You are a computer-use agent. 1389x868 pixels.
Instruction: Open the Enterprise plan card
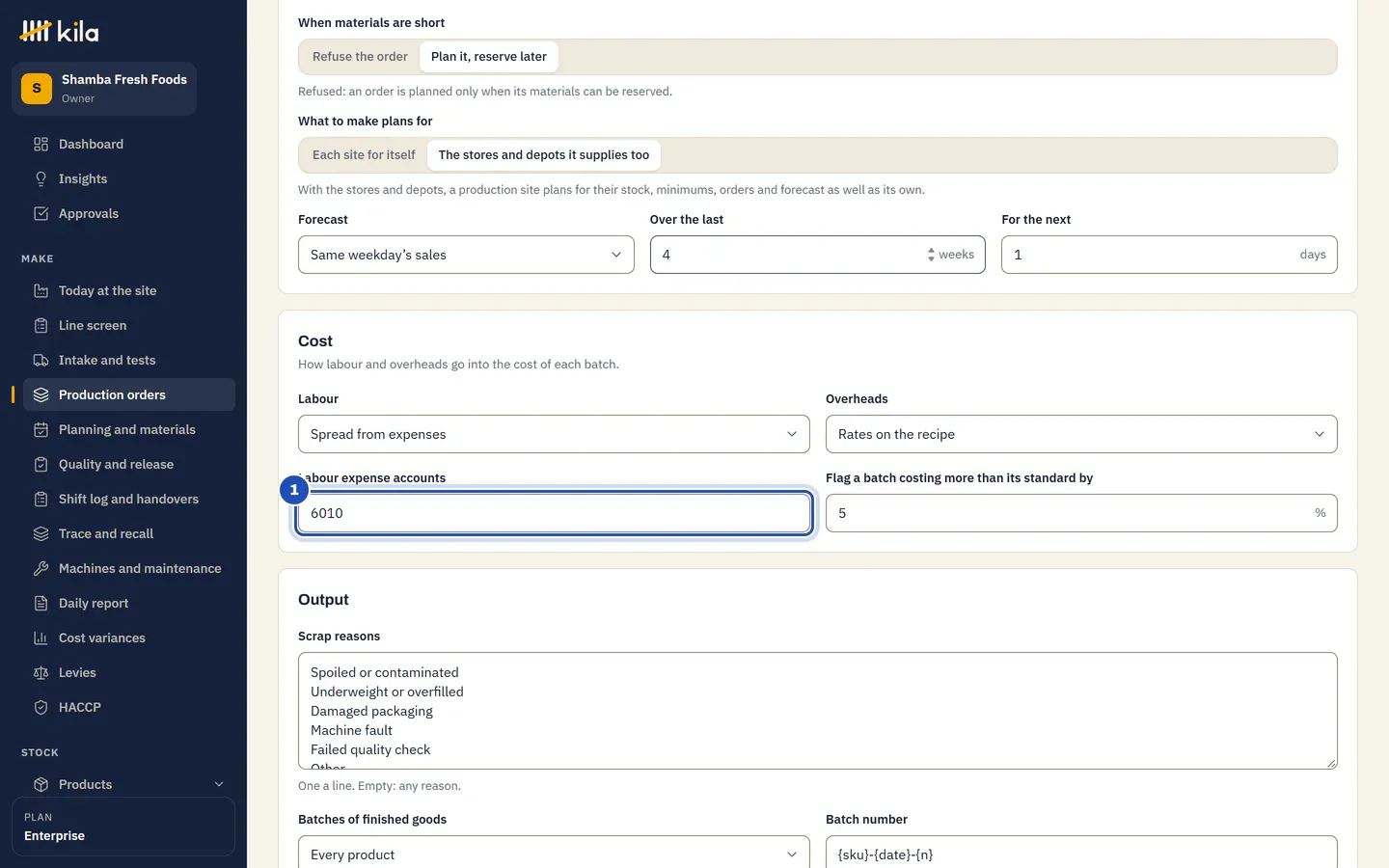123,827
